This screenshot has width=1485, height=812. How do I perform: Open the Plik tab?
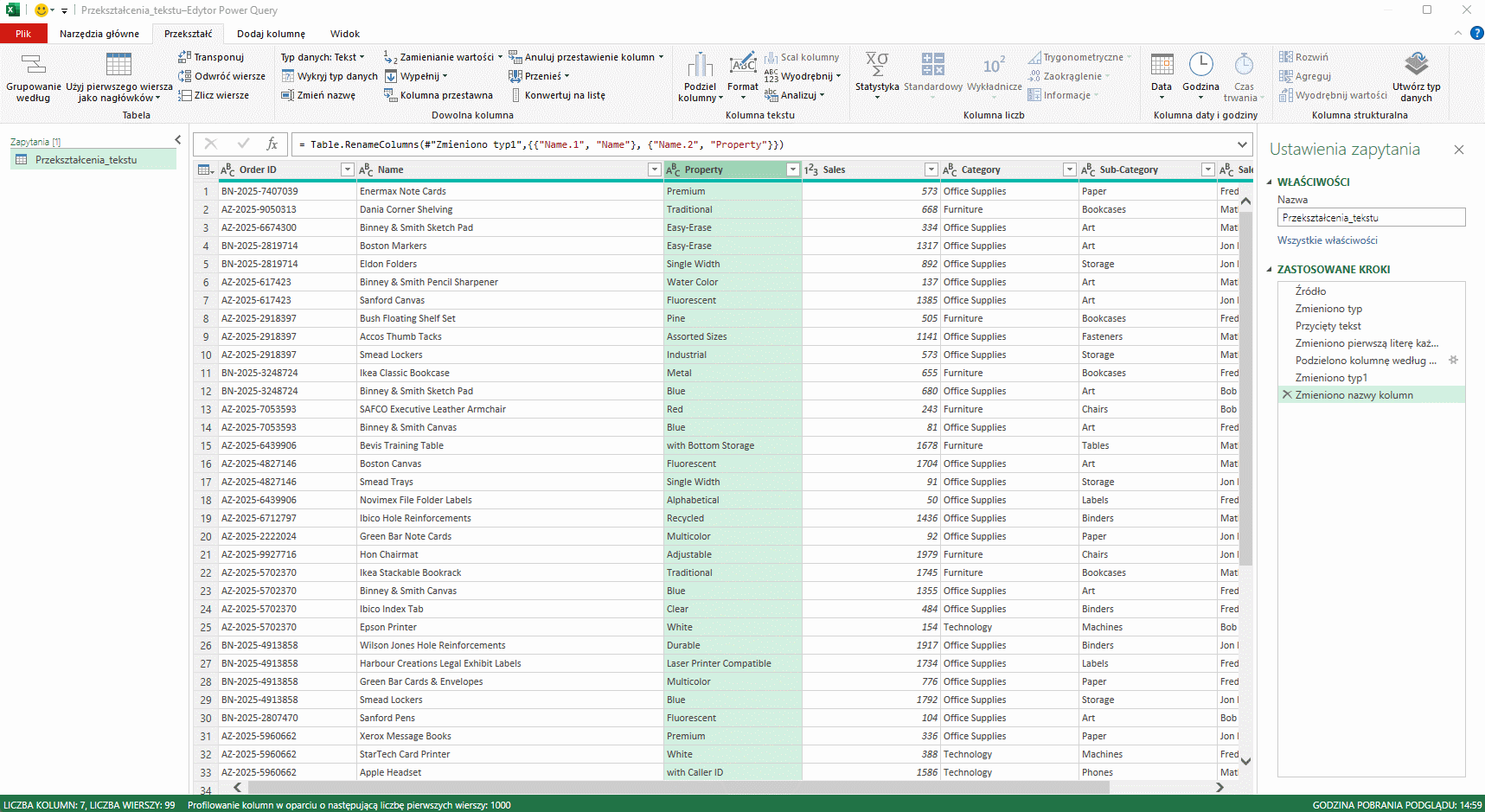[x=23, y=34]
